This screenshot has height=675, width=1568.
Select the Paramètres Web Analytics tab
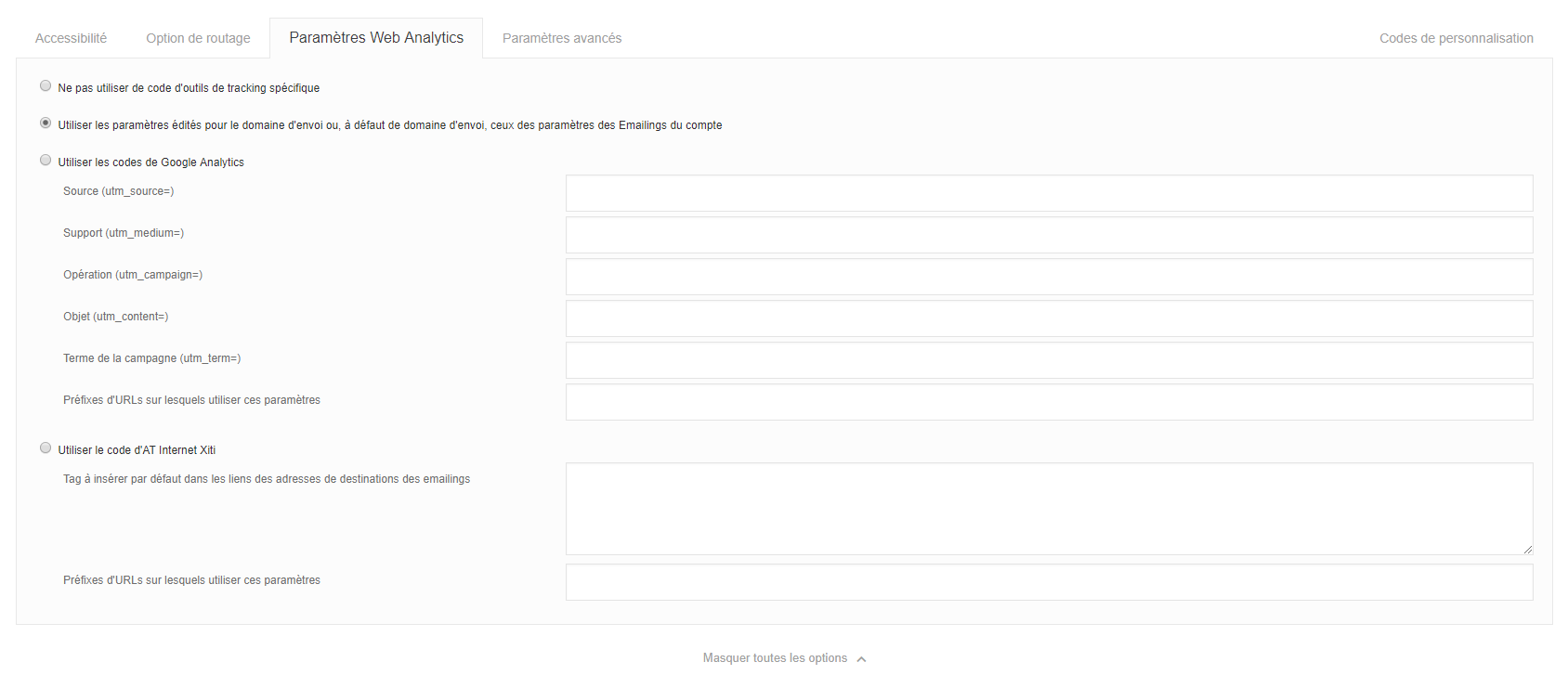coord(376,38)
